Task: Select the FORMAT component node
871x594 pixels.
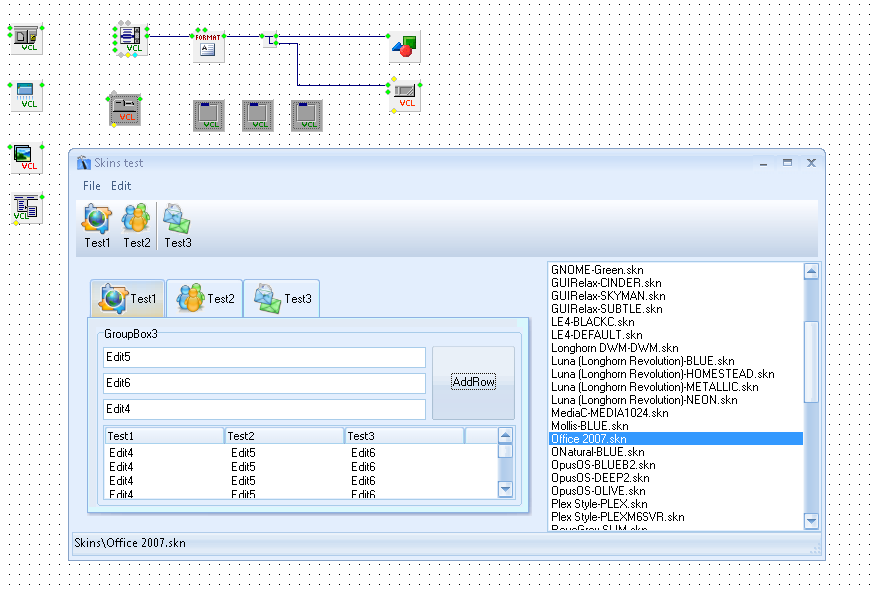Action: pos(208,46)
